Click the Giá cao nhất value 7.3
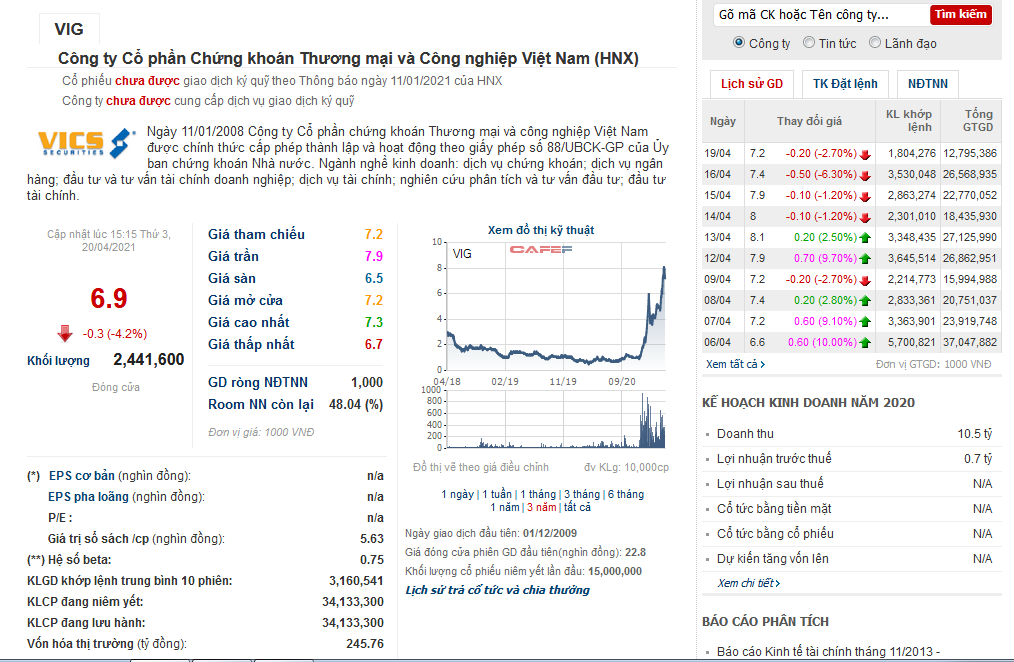 tap(374, 323)
